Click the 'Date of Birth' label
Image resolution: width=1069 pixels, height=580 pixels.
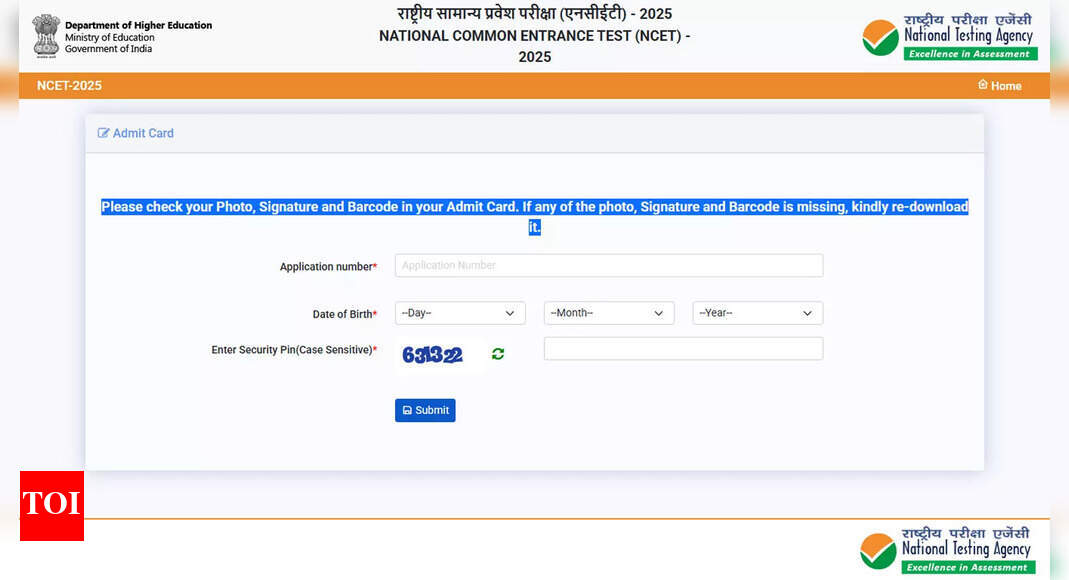[x=344, y=314]
